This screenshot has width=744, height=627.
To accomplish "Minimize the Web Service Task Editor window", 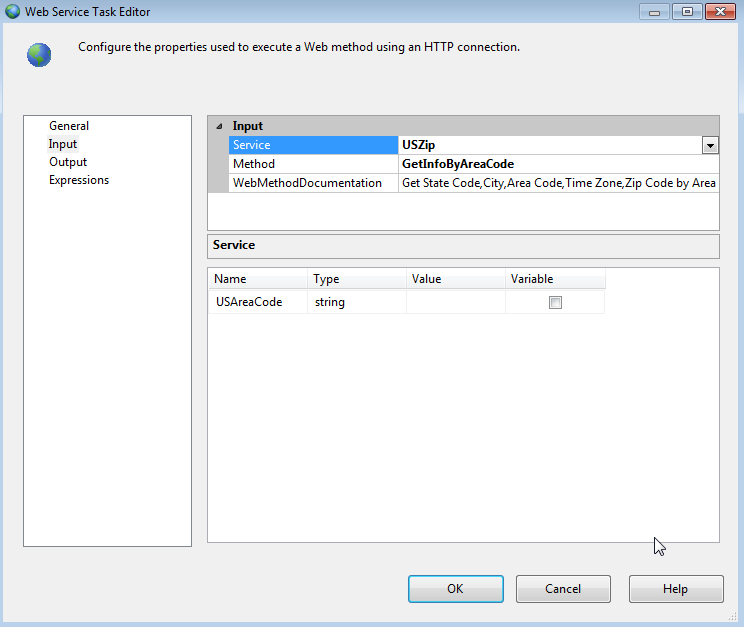I will click(x=654, y=11).
